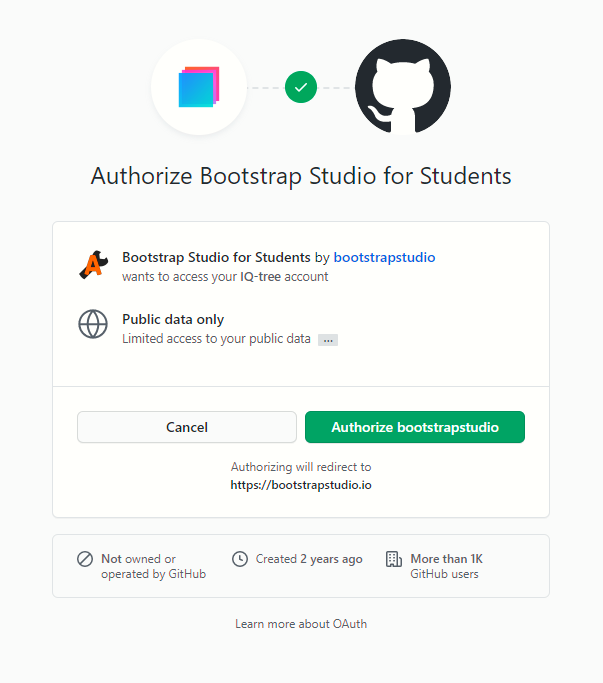Click the orange A wrench app avatar
603x683 pixels.
[x=93, y=265]
